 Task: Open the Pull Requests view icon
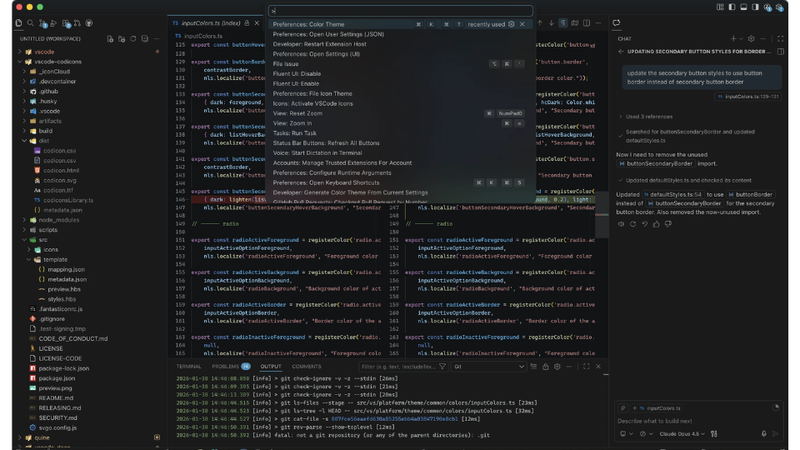pos(78,23)
